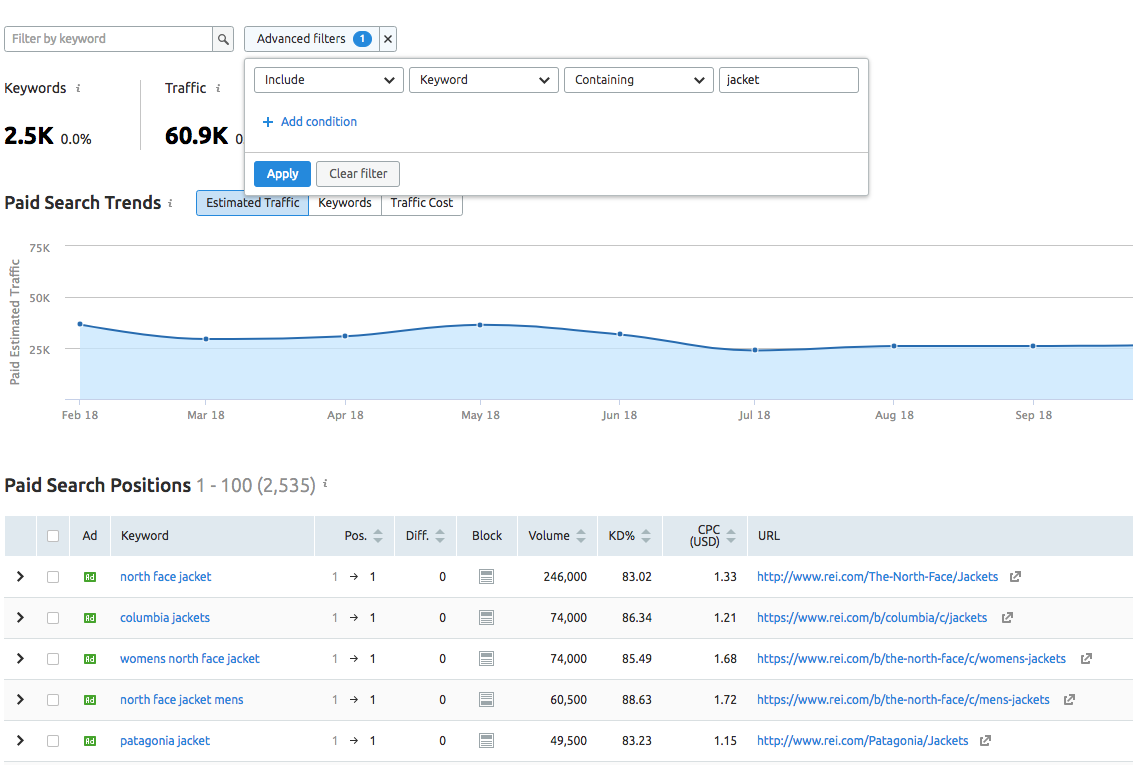The image size is (1133, 765).
Task: Click the block icon in patagonia jacket row
Action: (486, 740)
